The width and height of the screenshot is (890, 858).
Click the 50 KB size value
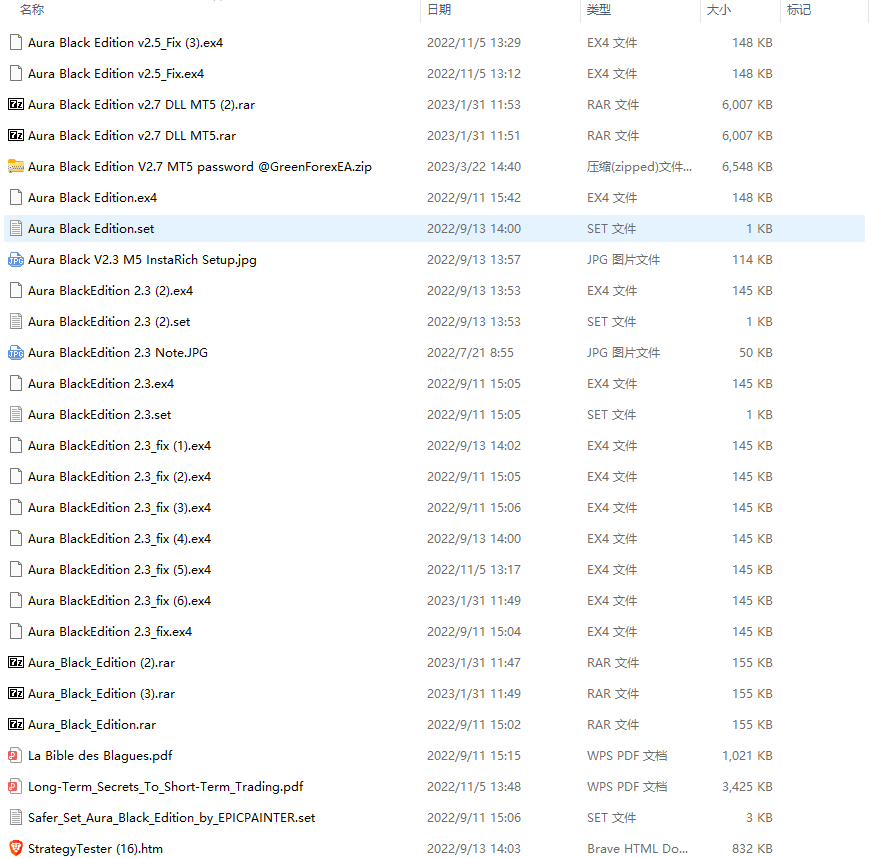coord(755,353)
